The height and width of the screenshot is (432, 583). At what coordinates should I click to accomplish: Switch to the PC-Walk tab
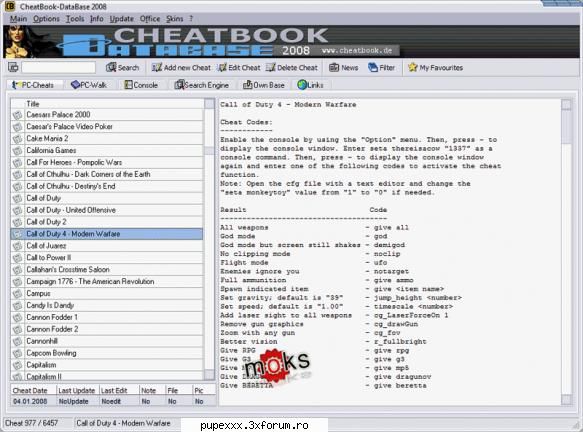click(x=89, y=85)
